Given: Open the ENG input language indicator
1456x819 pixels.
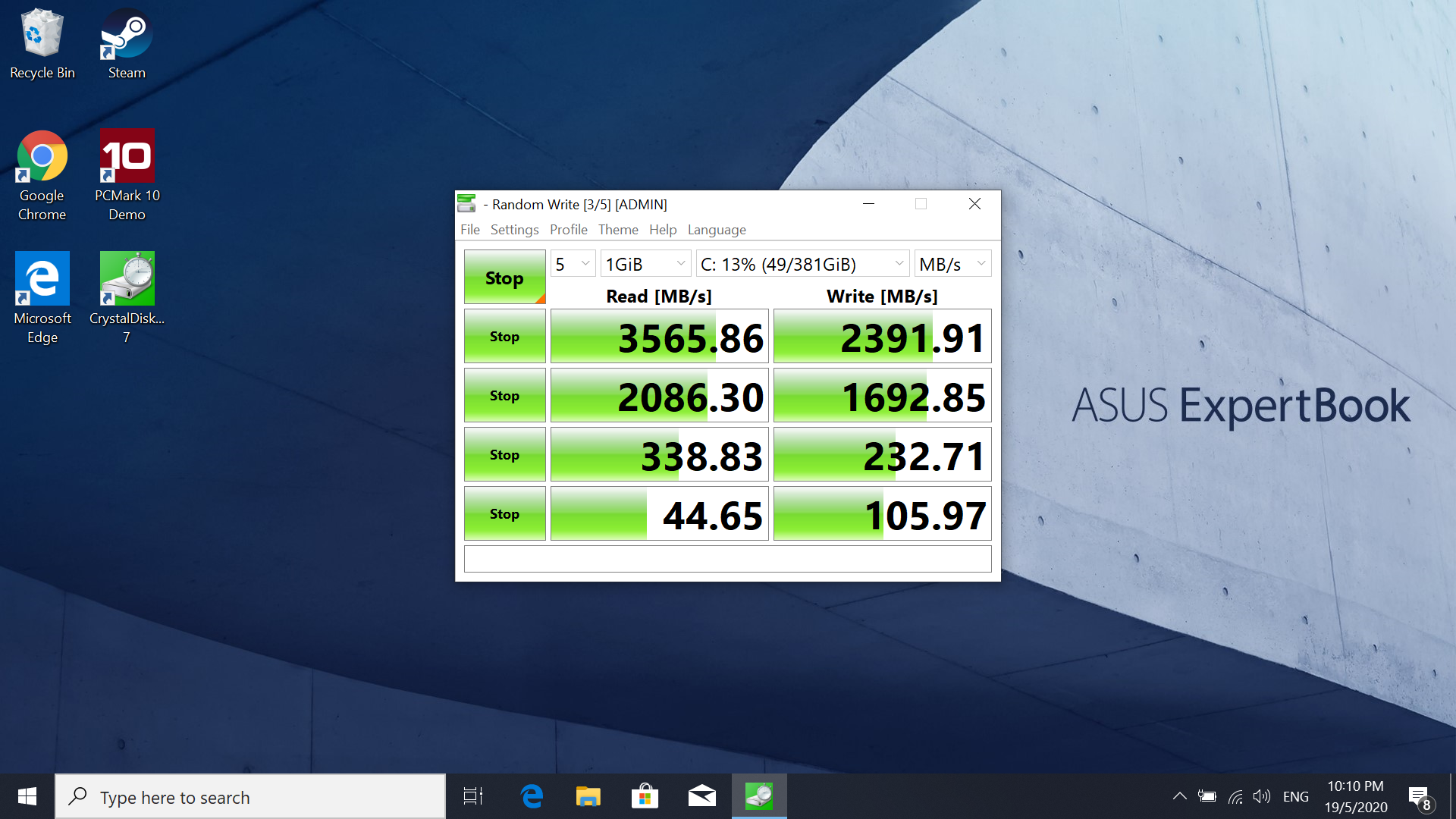Looking at the screenshot, I should click(x=1296, y=796).
